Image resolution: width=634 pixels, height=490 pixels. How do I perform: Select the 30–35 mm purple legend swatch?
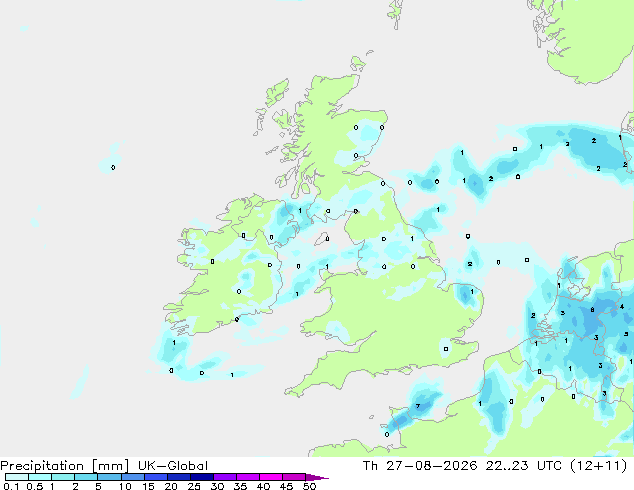tap(225, 477)
